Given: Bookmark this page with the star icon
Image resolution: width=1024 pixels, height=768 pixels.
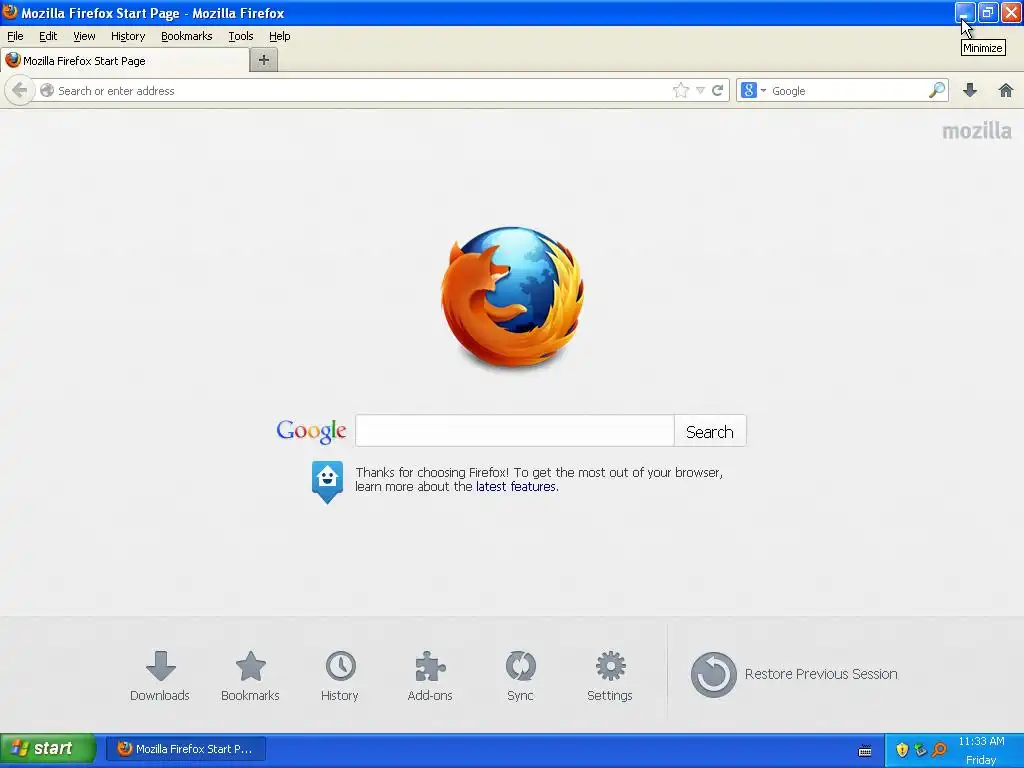Looking at the screenshot, I should tap(680, 90).
